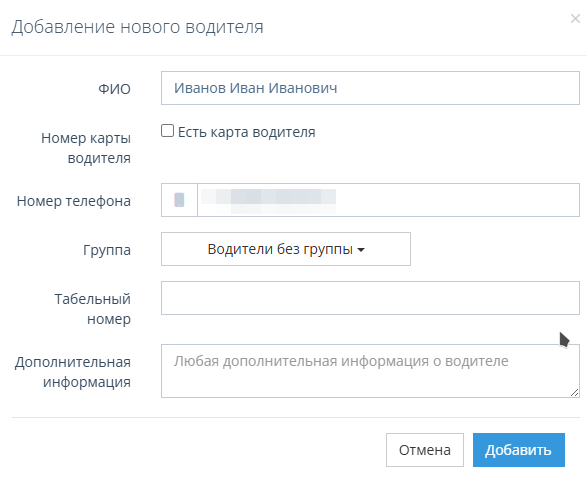Click the 'Номер карты водителя' label
587x494 pixels.
[86, 148]
